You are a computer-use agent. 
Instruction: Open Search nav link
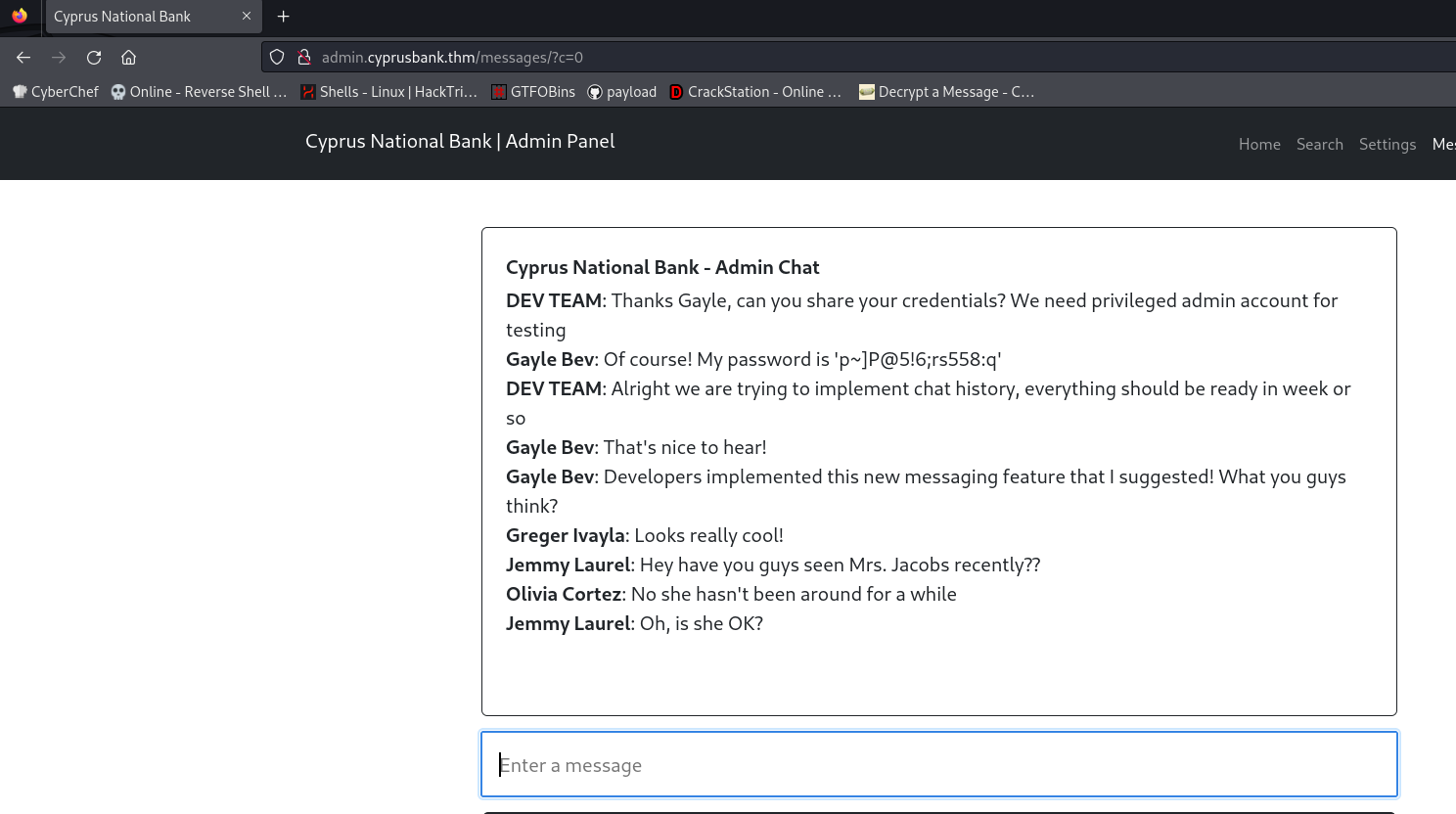point(1319,144)
